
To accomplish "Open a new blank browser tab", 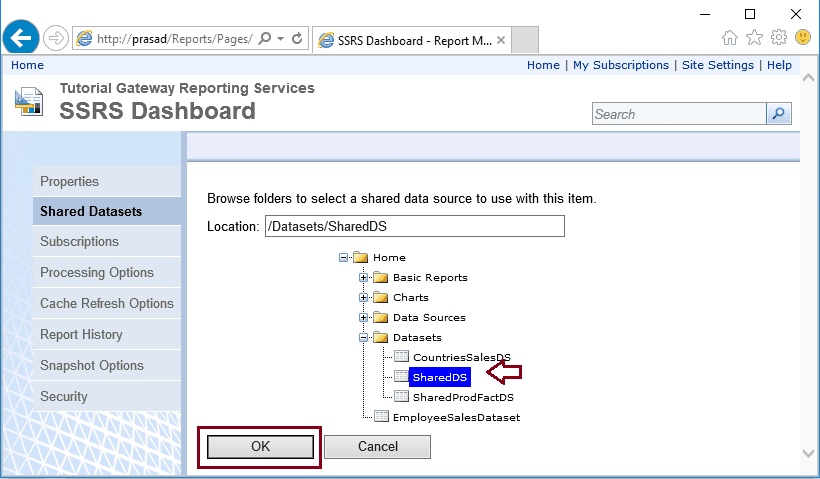I will click(x=525, y=40).
